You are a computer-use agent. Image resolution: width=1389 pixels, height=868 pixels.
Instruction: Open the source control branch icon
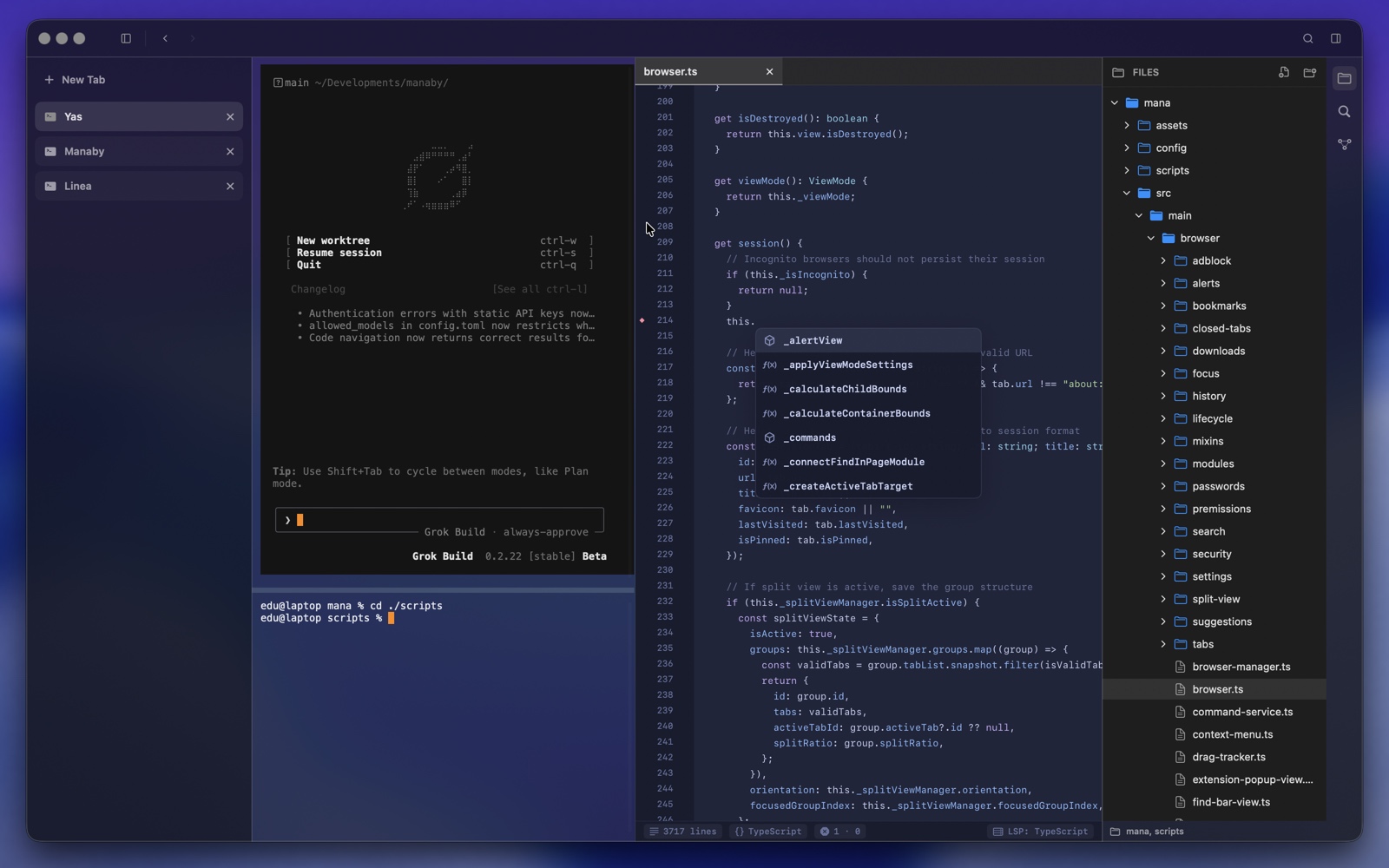tap(1344, 144)
